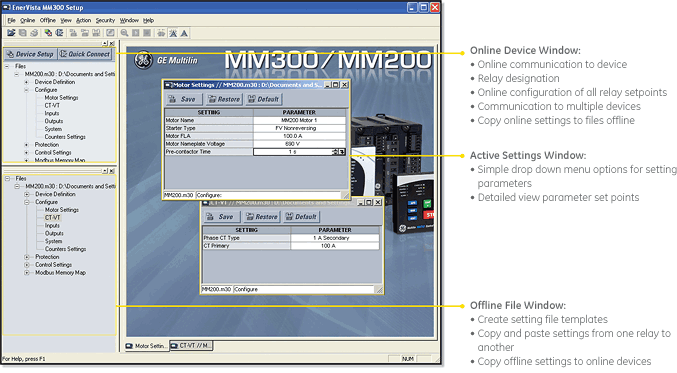Expand Modbus Memory Map in the offline tree
The height and width of the screenshot is (373, 677).
[27, 273]
